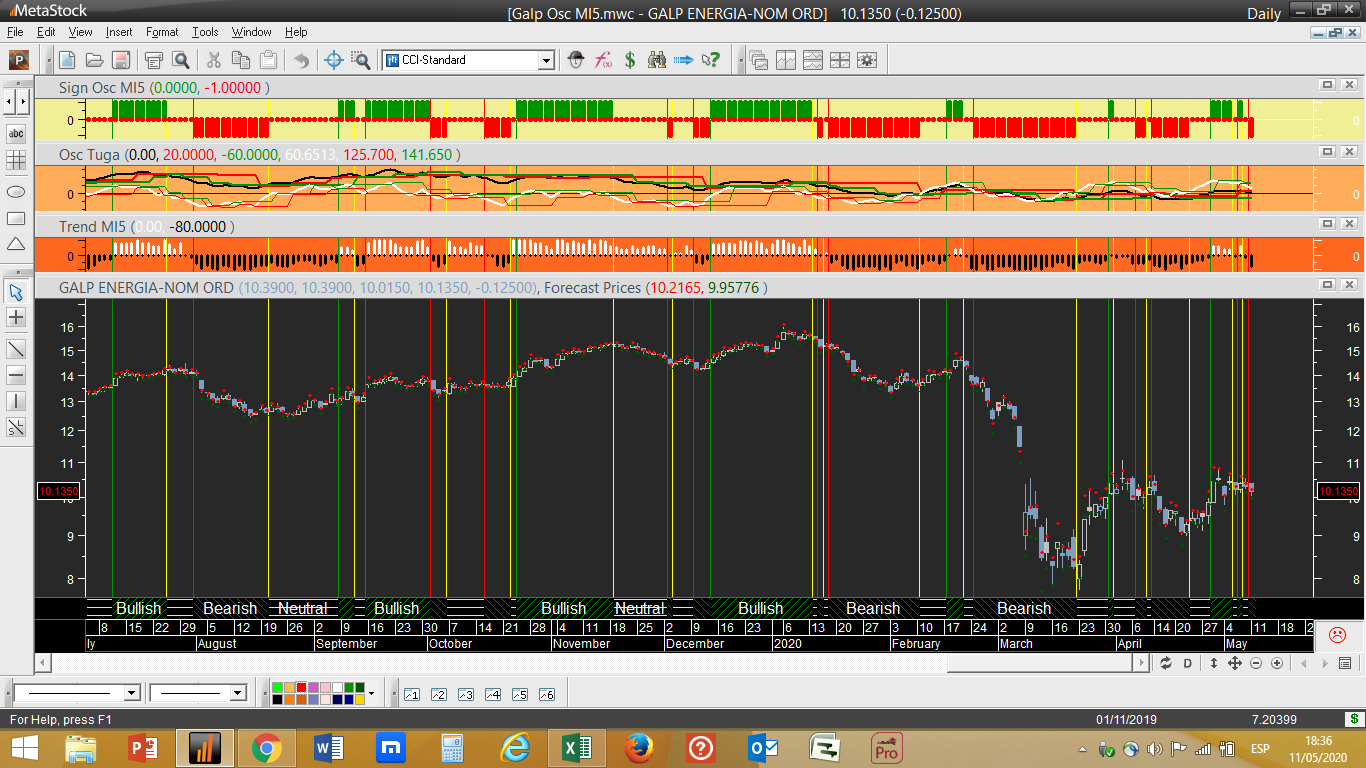Screen dimensions: 1366x768
Task: Select the Ellipse drawing tool
Action: click(x=16, y=190)
